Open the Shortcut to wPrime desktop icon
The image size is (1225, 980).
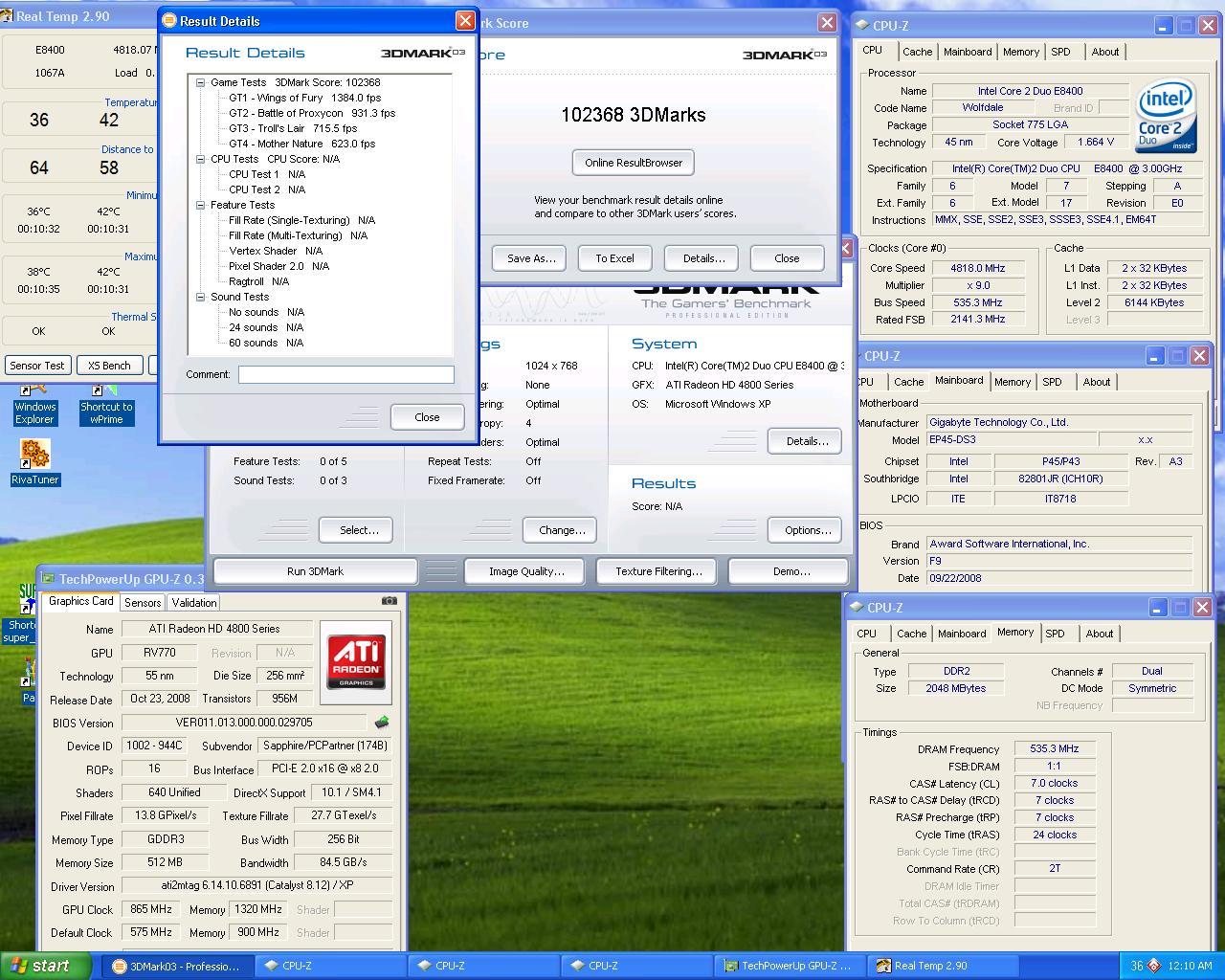coord(106,405)
